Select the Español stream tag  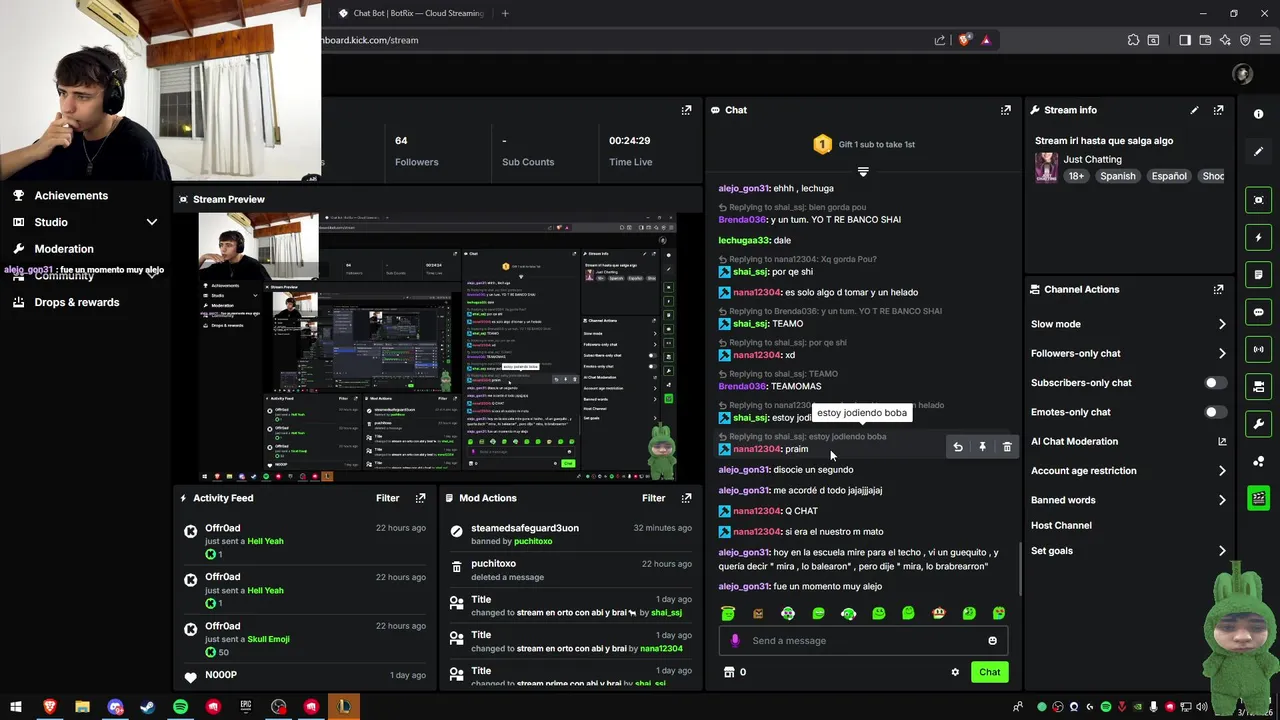[1168, 176]
